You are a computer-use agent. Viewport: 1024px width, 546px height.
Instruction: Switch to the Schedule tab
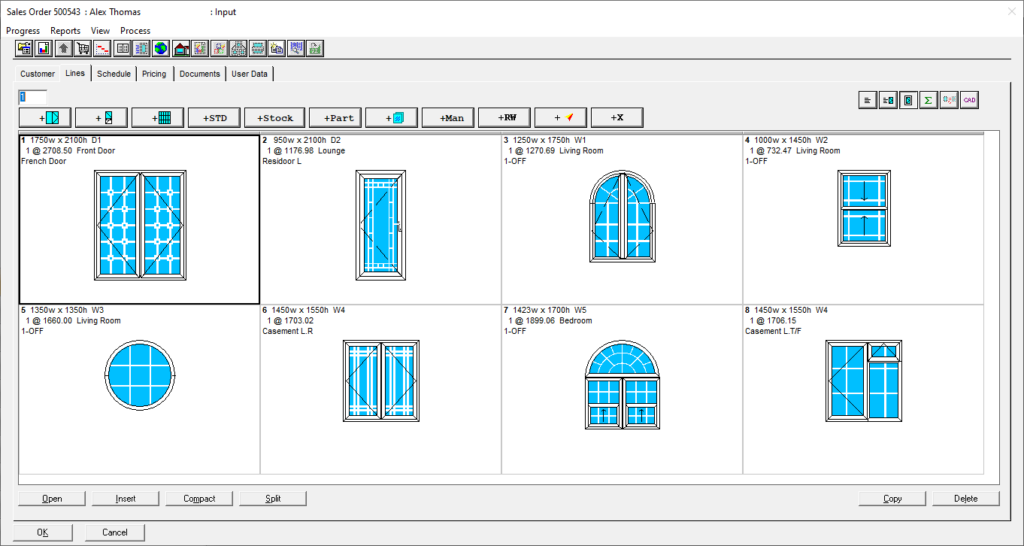click(x=114, y=74)
